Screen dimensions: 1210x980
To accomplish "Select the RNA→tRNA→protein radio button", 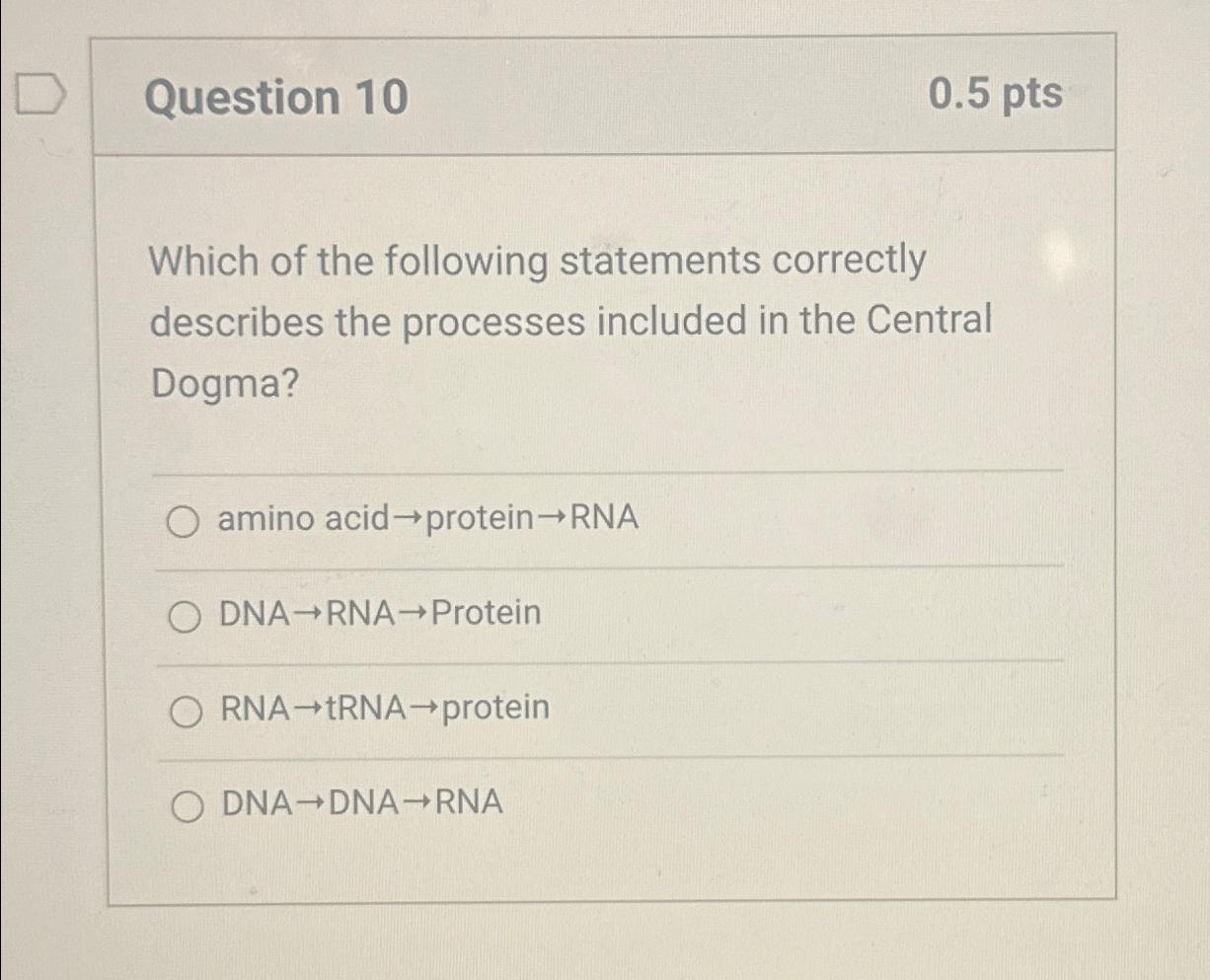I will tap(186, 709).
